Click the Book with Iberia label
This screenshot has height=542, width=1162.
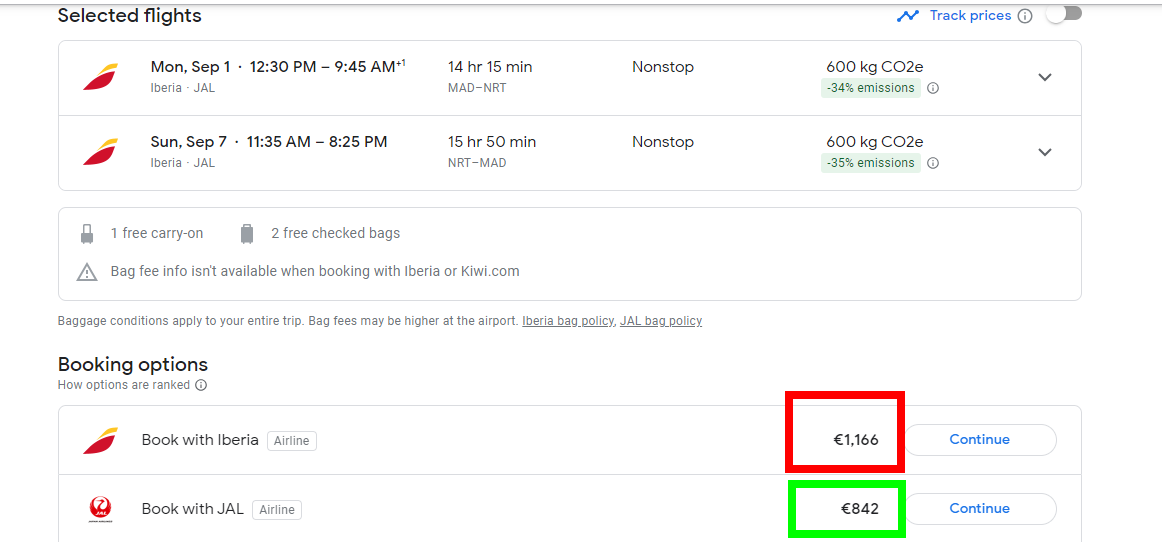tap(200, 440)
